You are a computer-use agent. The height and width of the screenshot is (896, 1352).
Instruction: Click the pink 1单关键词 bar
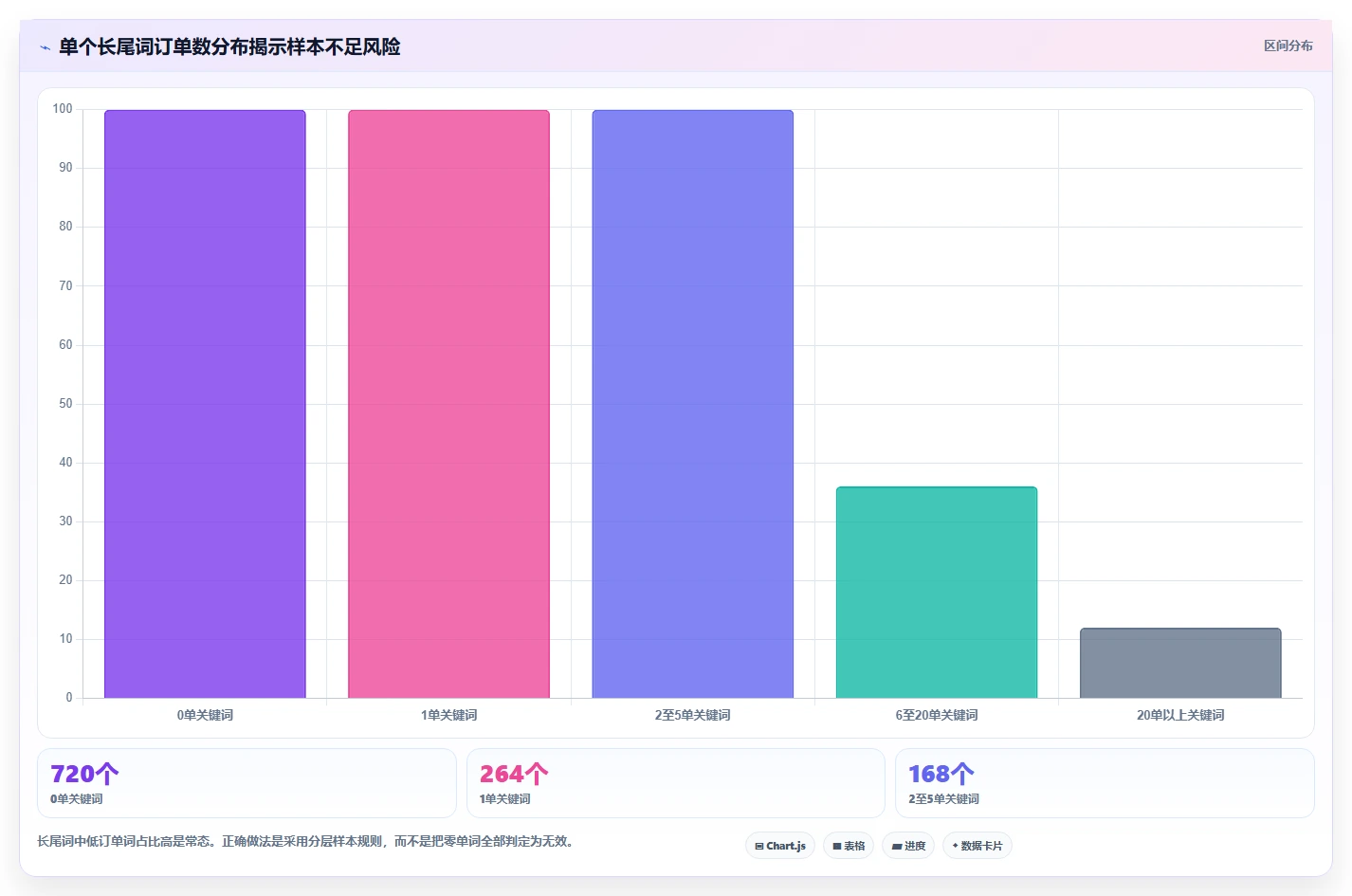coord(448,404)
